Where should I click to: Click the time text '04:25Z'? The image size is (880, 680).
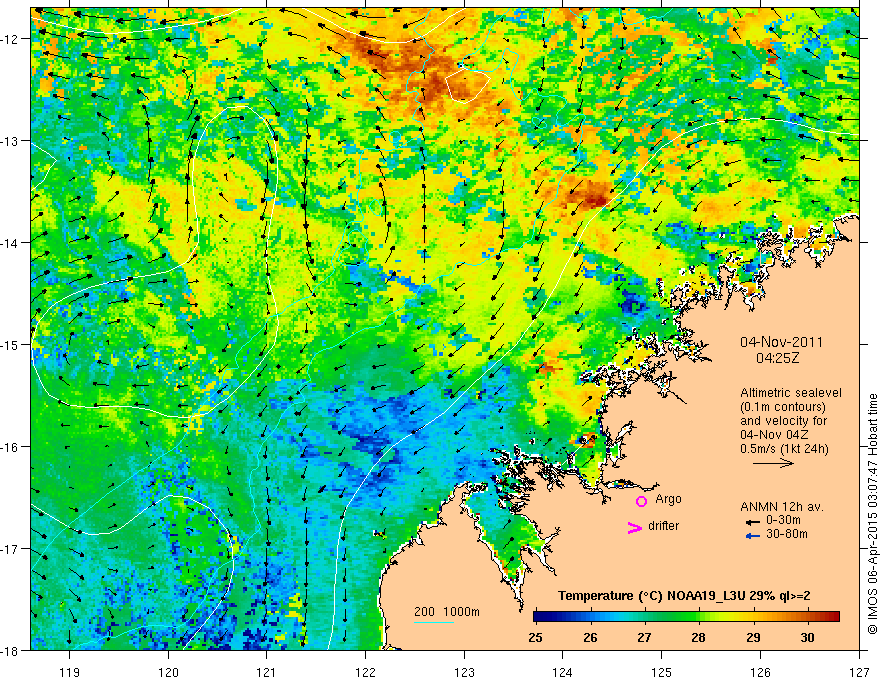pos(777,358)
